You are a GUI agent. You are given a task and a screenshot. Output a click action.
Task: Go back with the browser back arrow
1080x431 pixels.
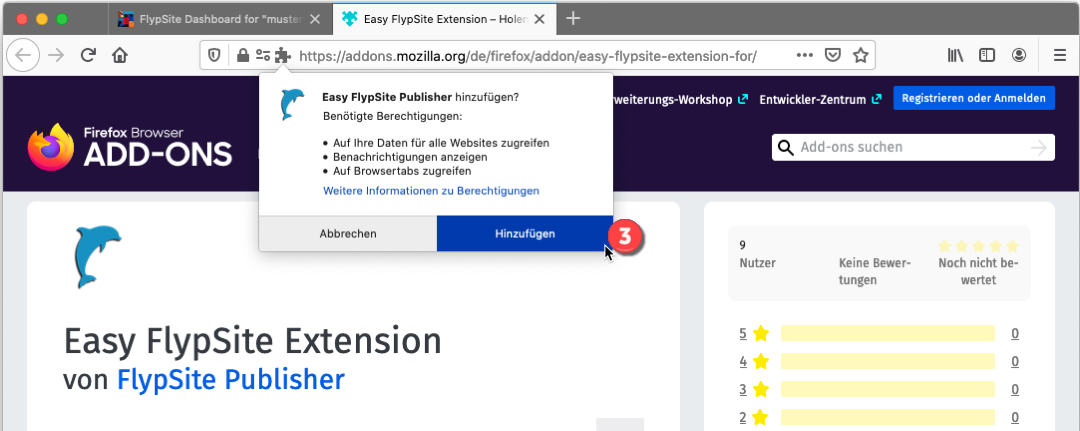tap(23, 55)
